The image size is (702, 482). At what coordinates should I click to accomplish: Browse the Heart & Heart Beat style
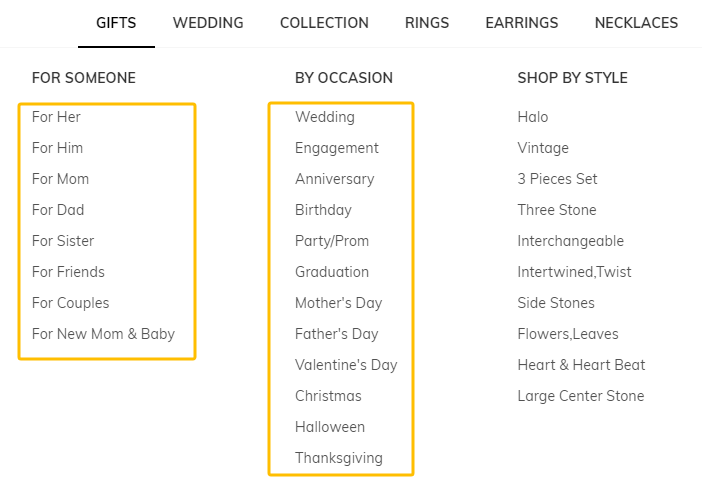[581, 365]
